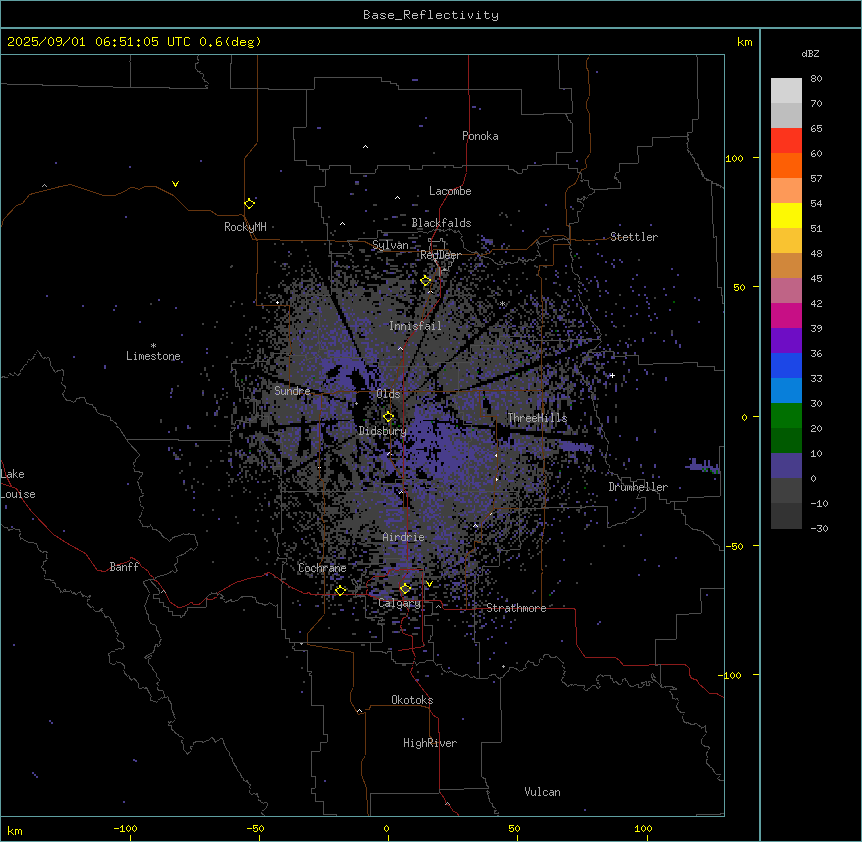Click the Base_Reflectivity title text
Image resolution: width=862 pixels, height=842 pixels.
pos(430,15)
